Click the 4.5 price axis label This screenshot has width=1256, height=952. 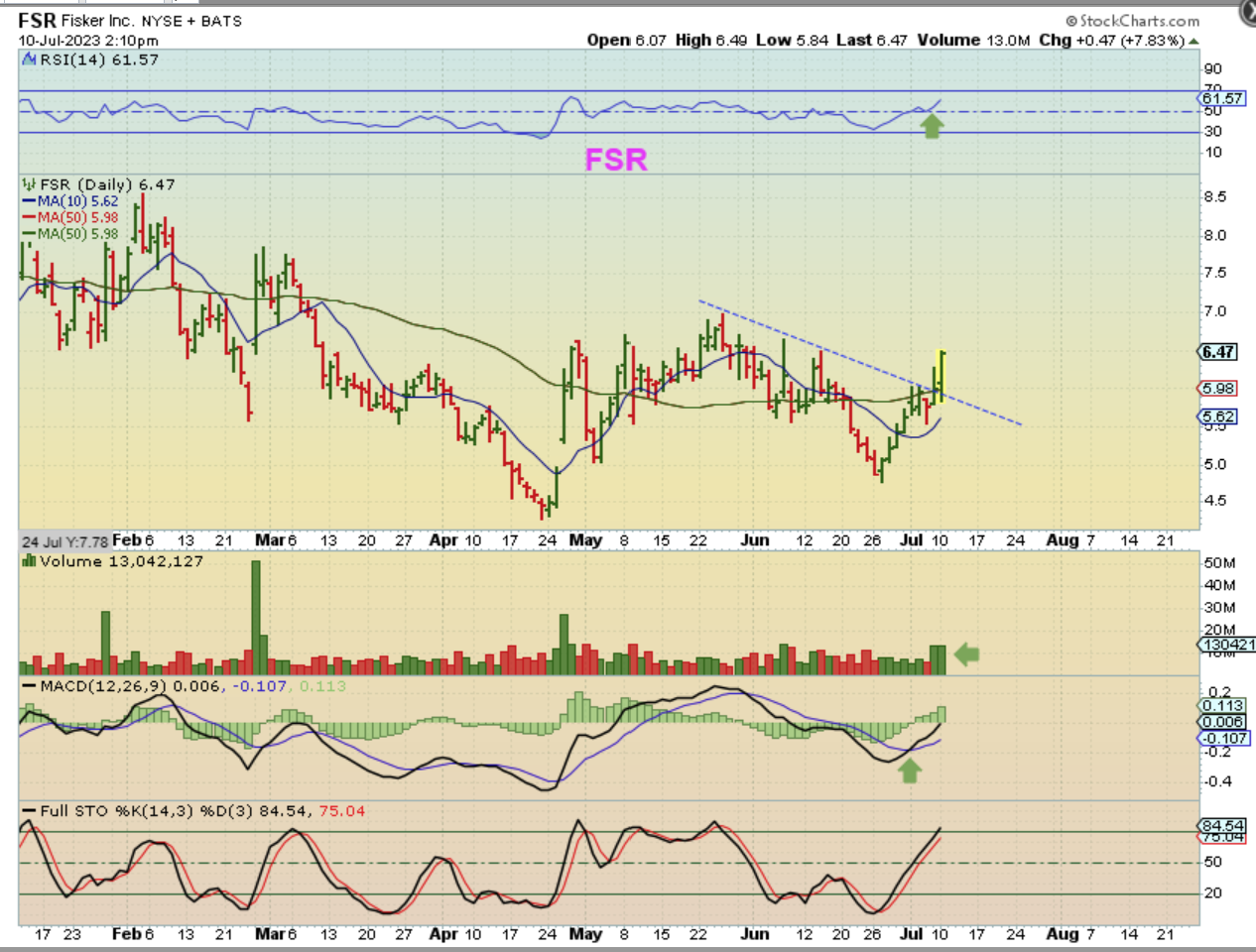point(1215,501)
